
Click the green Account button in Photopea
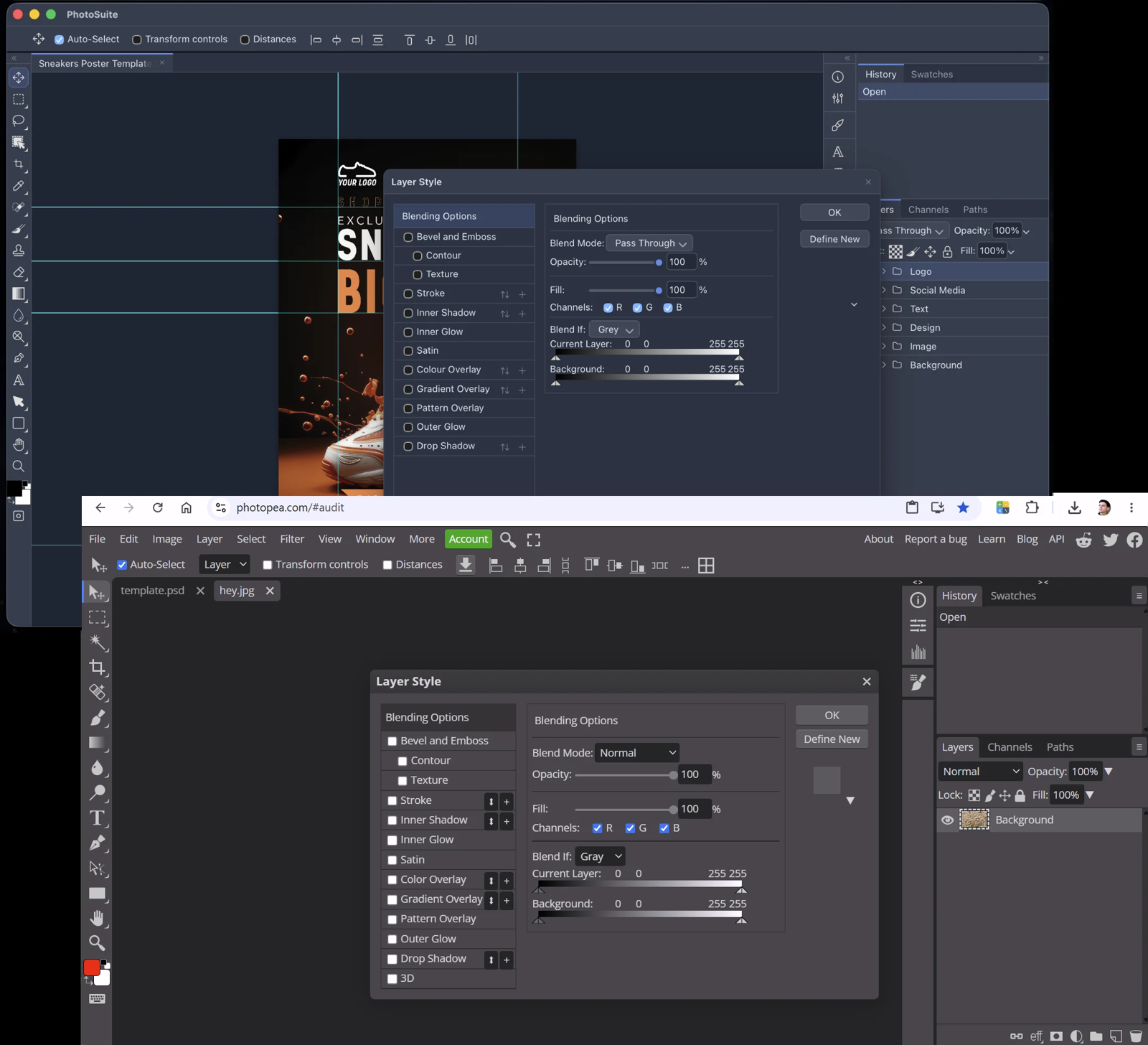(469, 539)
